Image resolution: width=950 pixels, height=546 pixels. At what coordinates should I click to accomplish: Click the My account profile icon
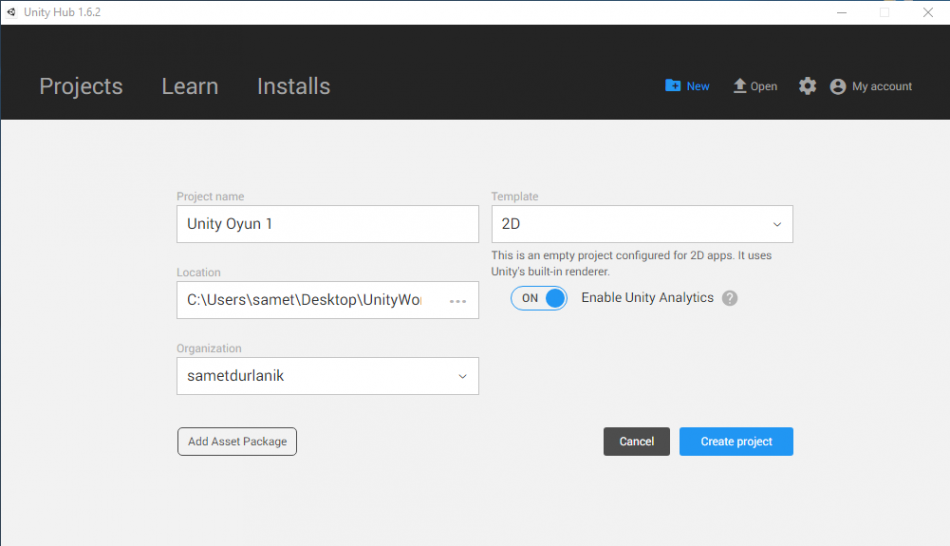pyautogui.click(x=838, y=87)
